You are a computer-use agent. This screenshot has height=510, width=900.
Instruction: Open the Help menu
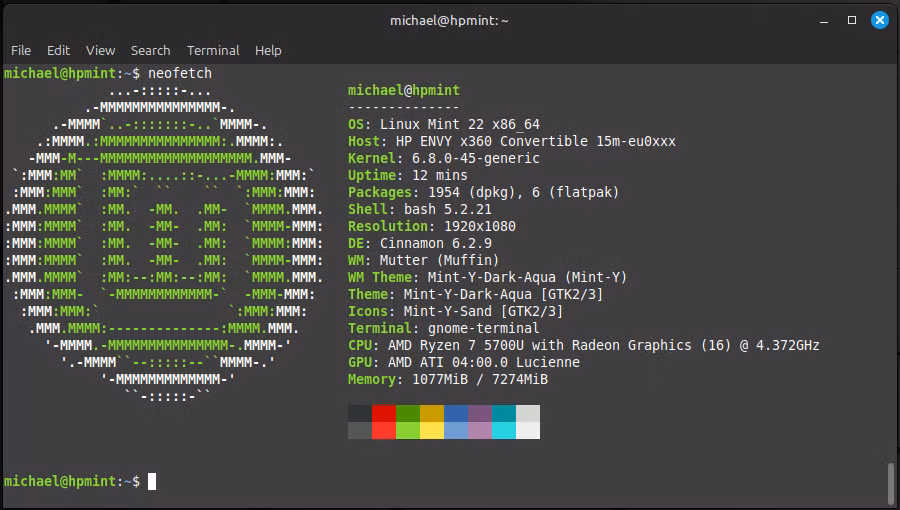pos(268,50)
